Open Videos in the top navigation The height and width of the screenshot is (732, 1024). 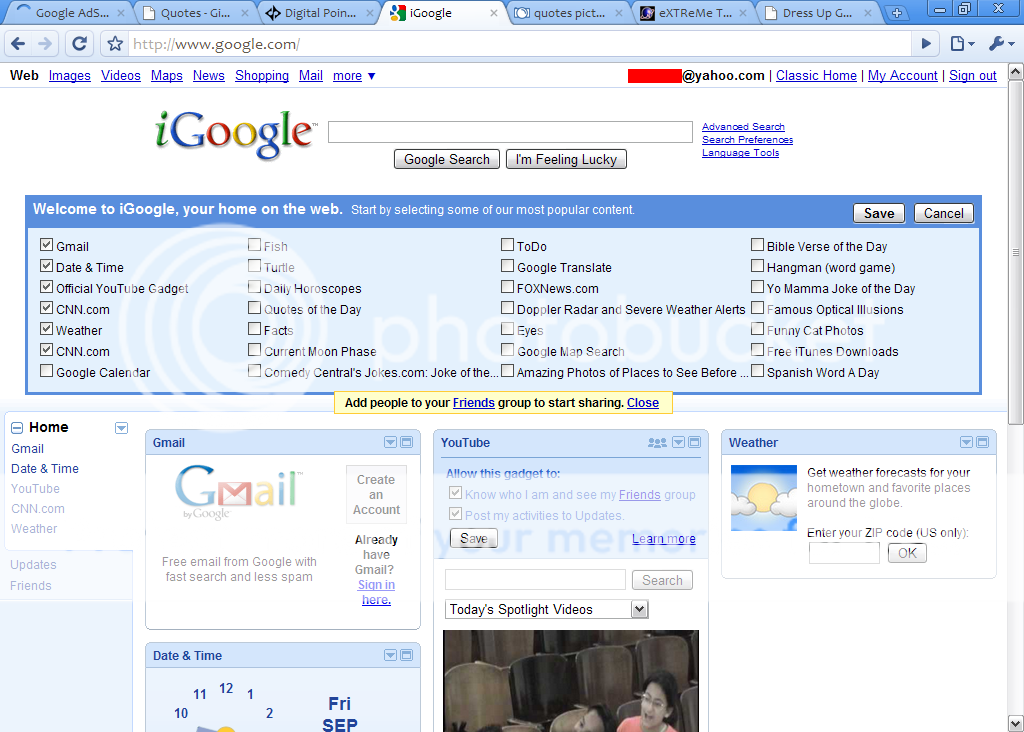click(x=121, y=76)
